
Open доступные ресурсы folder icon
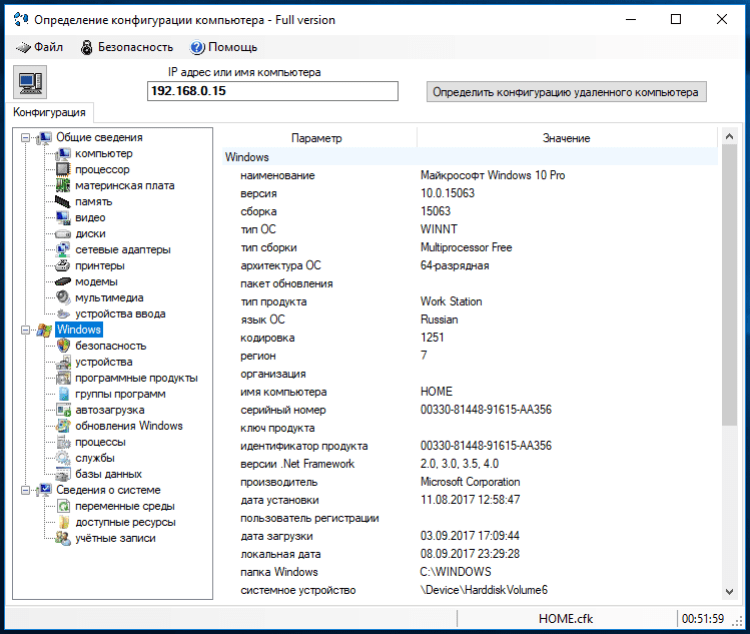click(63, 522)
